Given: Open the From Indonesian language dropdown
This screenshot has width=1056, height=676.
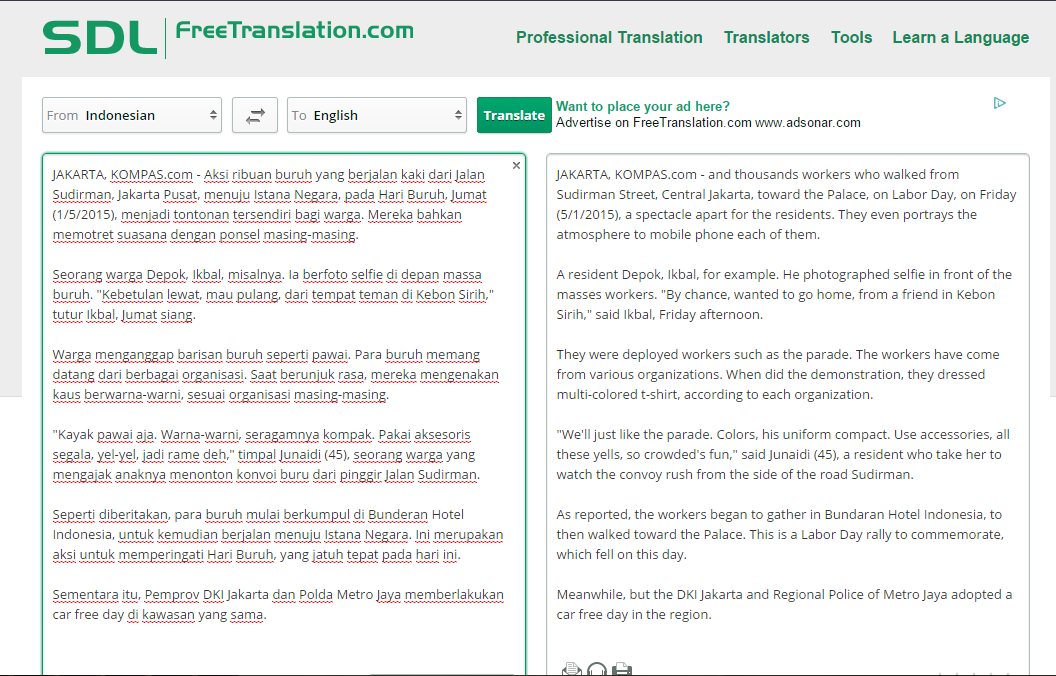Looking at the screenshot, I should [132, 115].
